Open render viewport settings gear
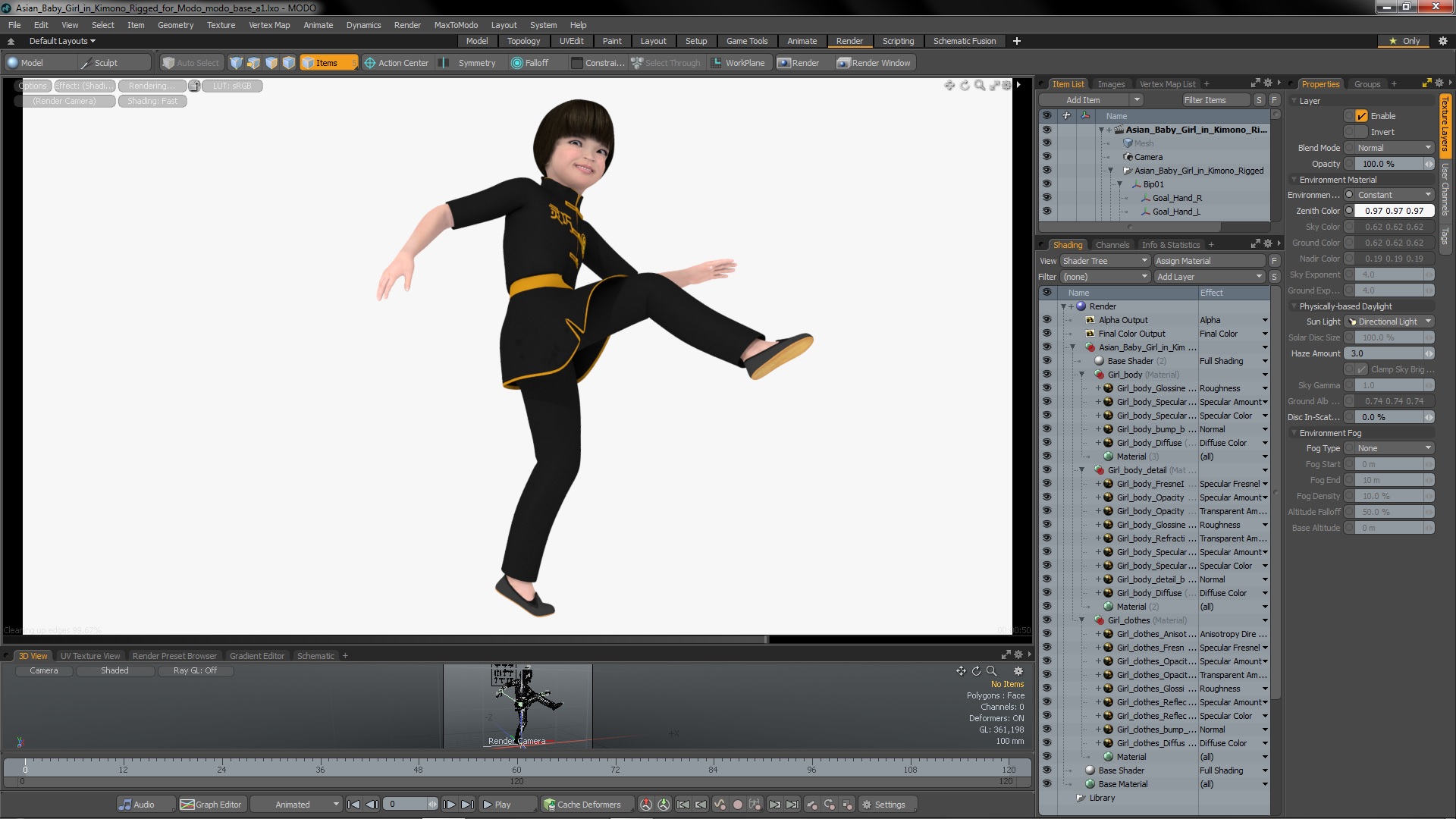This screenshot has width=1456, height=819. (x=1007, y=86)
